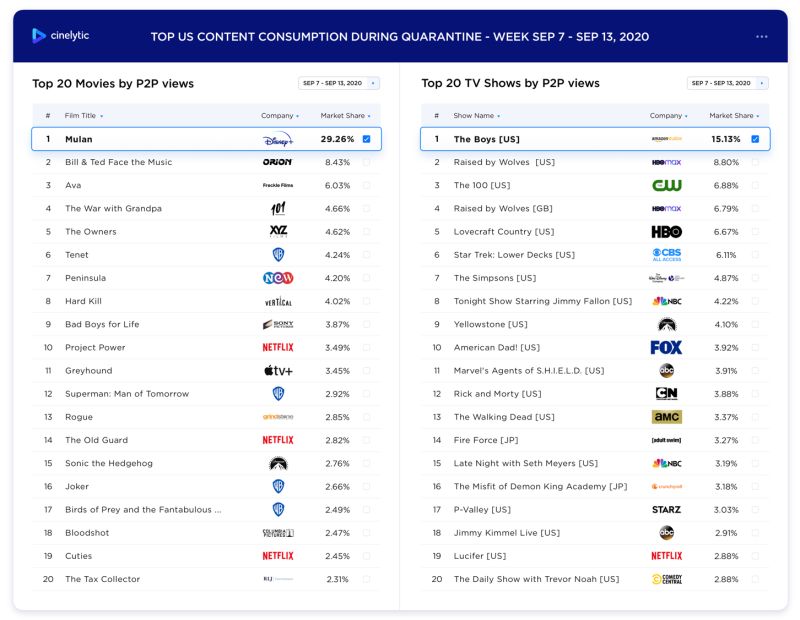The width and height of the screenshot is (800, 620).
Task: Sort movies by Market Share column
Action: 345,116
